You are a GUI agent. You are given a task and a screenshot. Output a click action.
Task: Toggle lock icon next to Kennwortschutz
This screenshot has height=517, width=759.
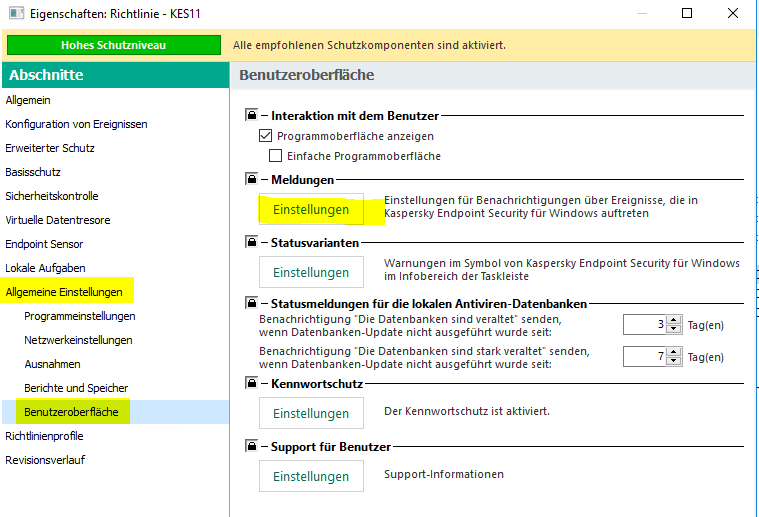pyautogui.click(x=252, y=383)
